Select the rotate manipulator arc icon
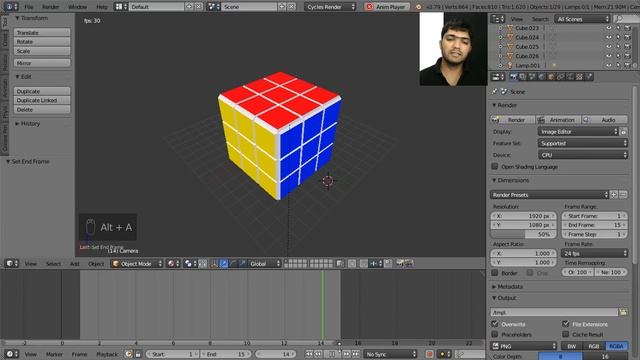The width and height of the screenshot is (640, 360). (x=233, y=264)
